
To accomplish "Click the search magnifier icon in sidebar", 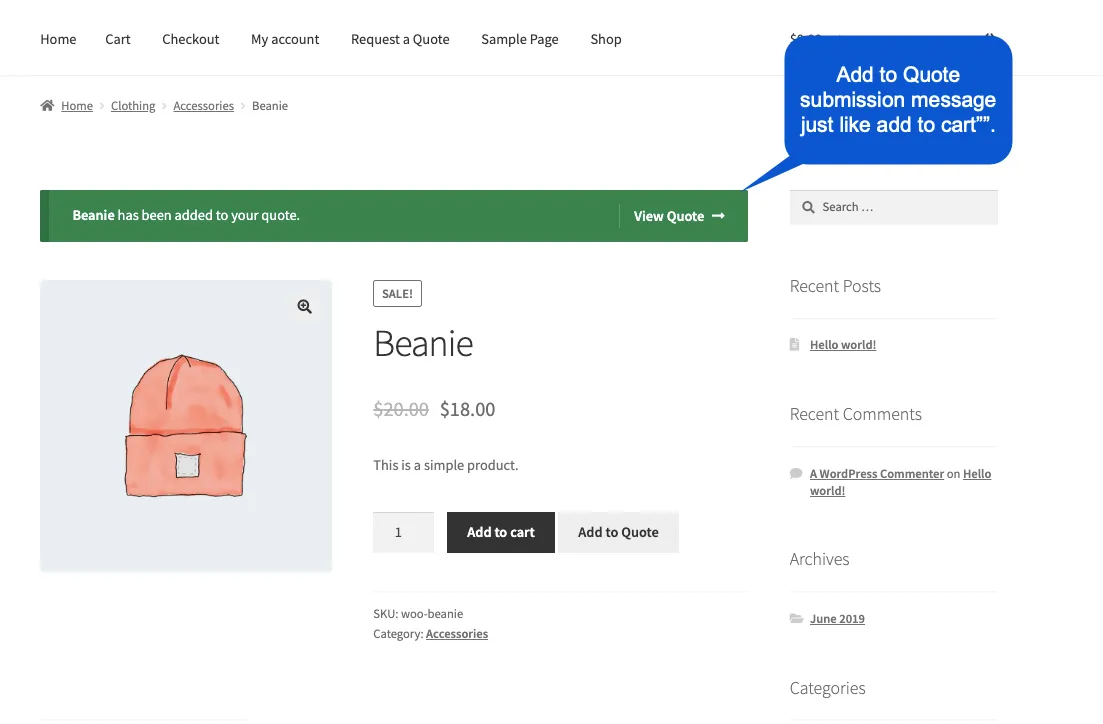I will tap(809, 207).
